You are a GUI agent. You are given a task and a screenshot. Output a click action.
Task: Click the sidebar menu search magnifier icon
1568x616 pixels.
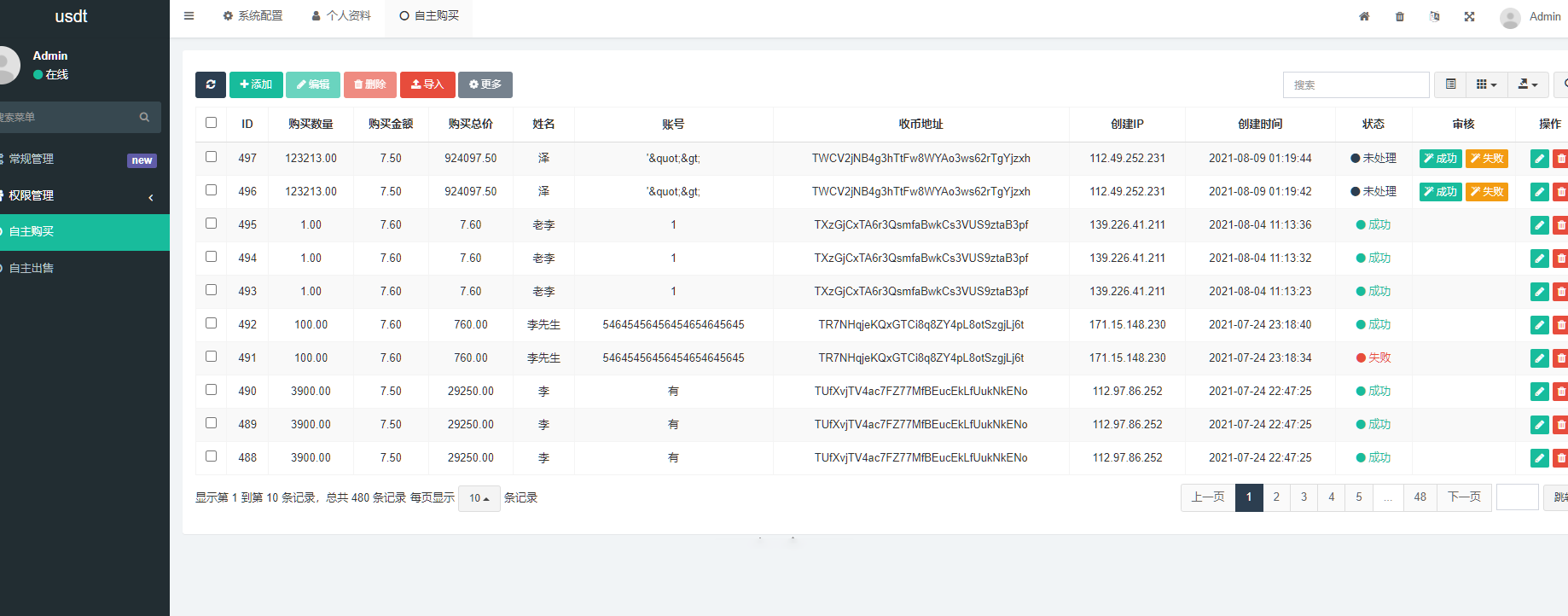[x=144, y=118]
